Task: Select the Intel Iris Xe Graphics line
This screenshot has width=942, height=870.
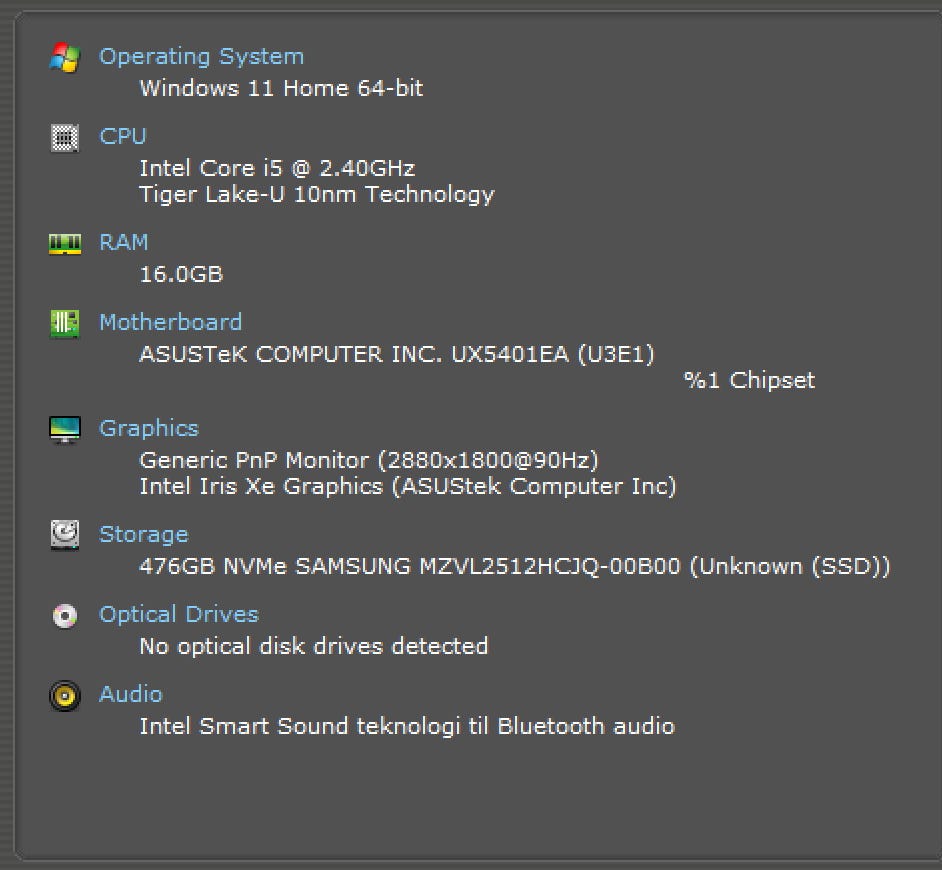Action: [408, 487]
